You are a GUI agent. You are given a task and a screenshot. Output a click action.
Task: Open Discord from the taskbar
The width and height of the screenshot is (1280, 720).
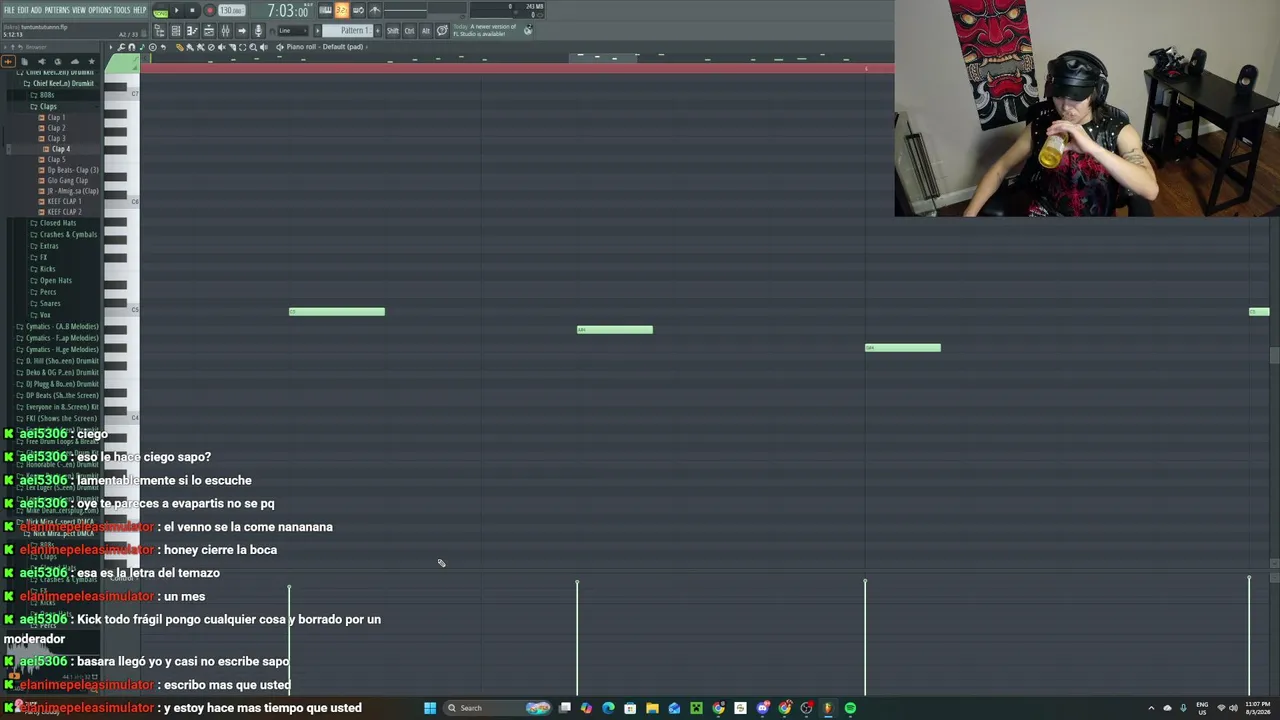click(763, 708)
